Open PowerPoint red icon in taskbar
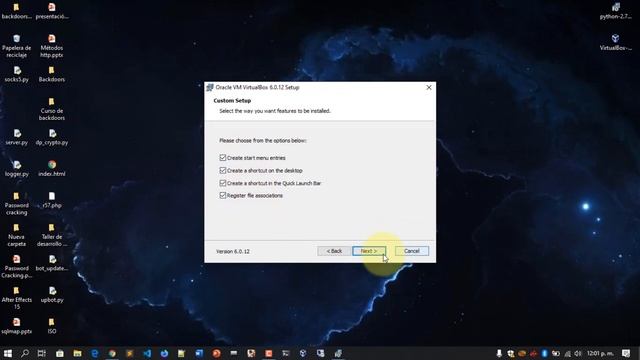The width and height of the screenshot is (640, 360). [216, 353]
